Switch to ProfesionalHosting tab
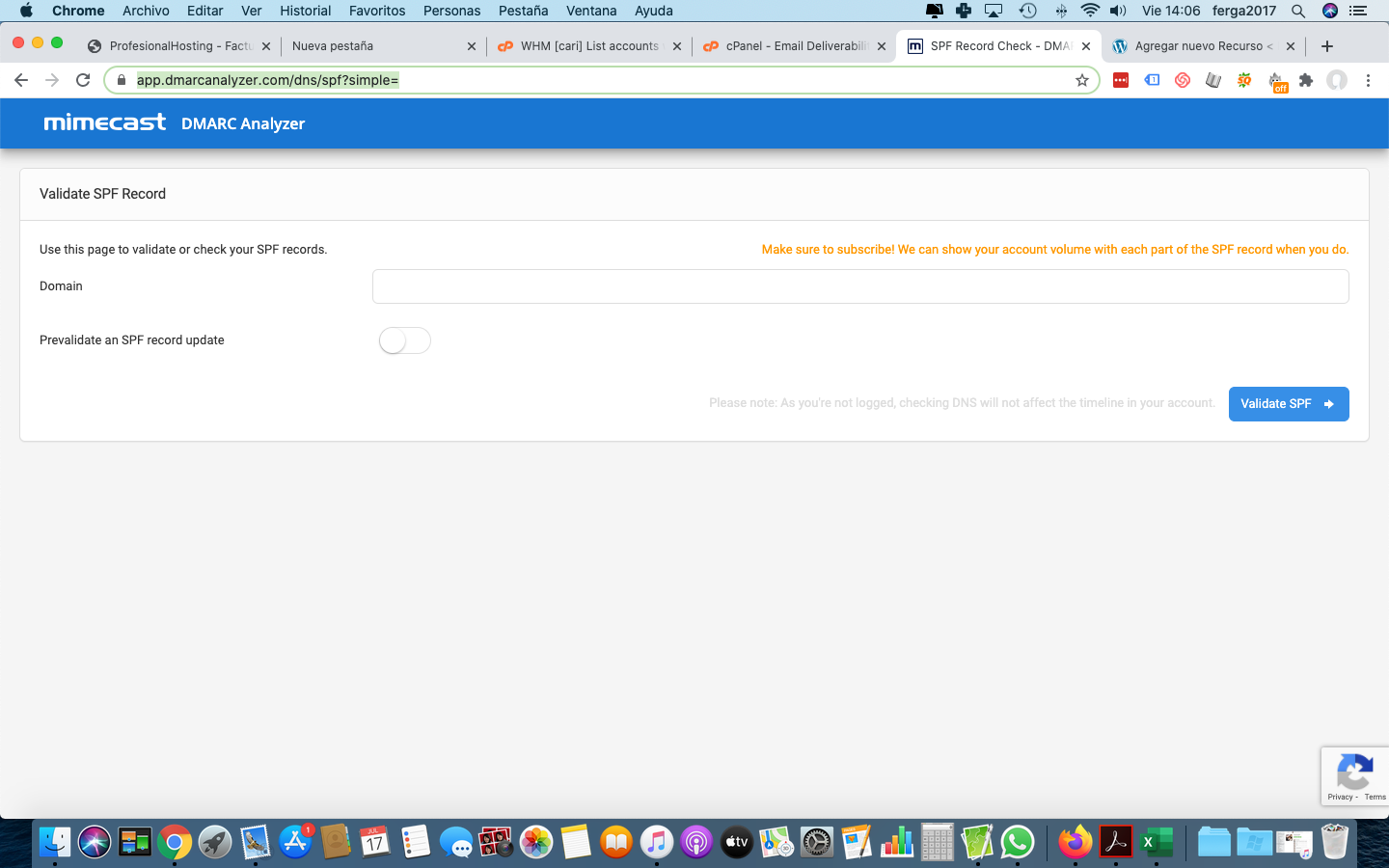The width and height of the screenshot is (1389, 868). click(178, 46)
